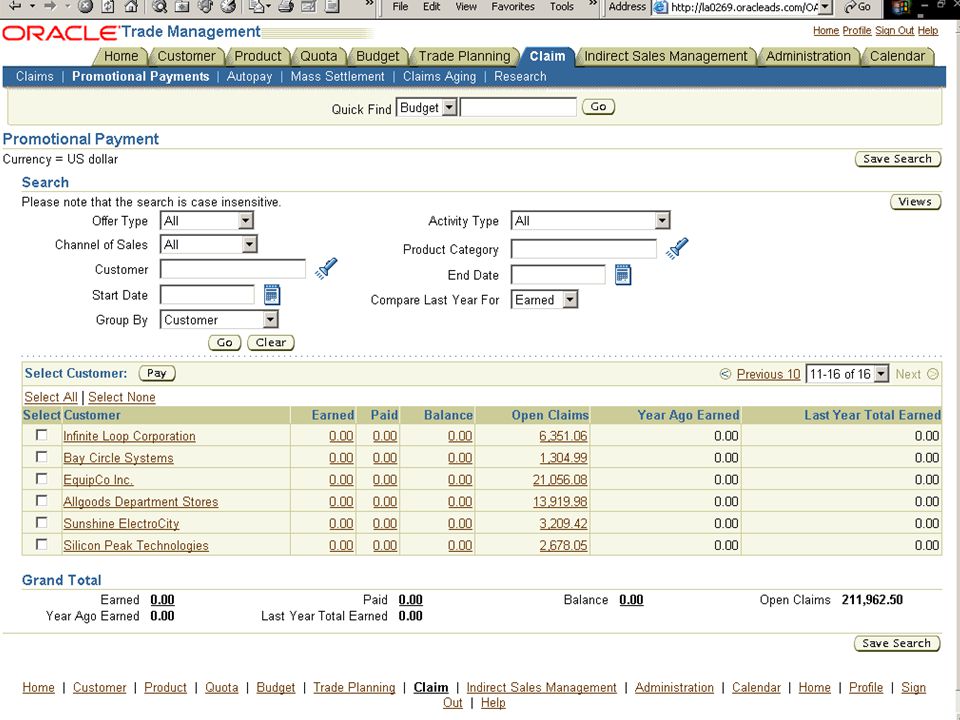The height and width of the screenshot is (720, 960).
Task: Click the Customer search input field
Action: [233, 269]
